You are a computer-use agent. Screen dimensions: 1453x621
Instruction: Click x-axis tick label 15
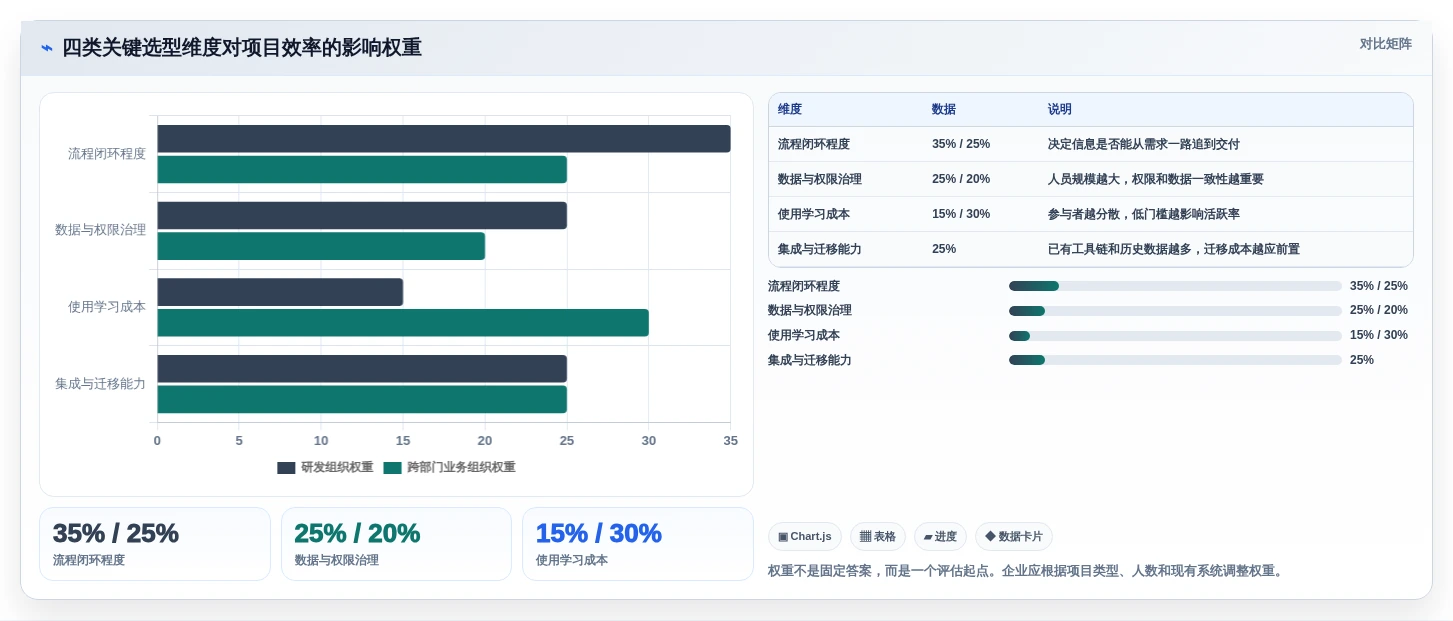click(x=403, y=441)
